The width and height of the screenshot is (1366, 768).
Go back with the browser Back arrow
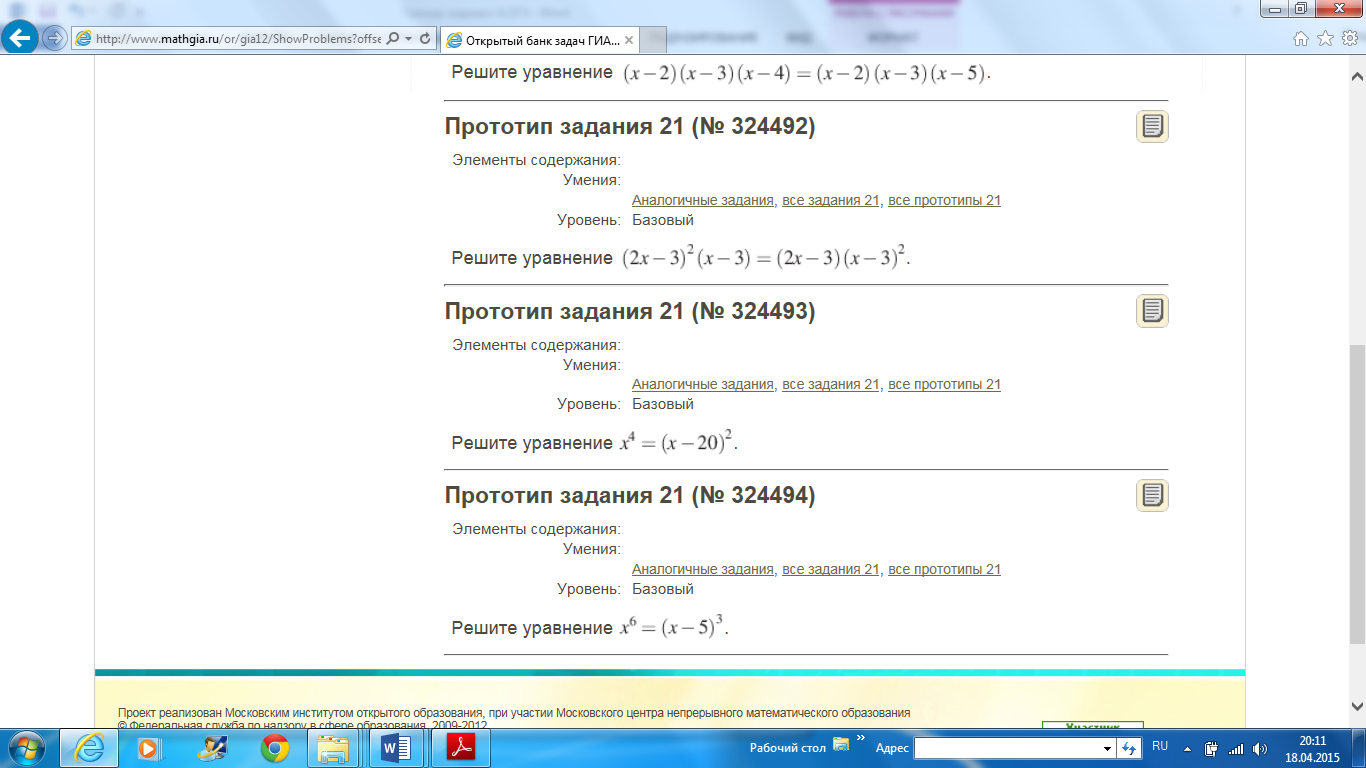19,39
